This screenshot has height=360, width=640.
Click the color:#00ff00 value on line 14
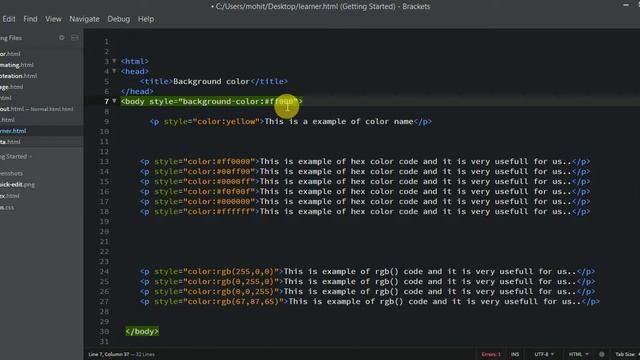pos(219,171)
